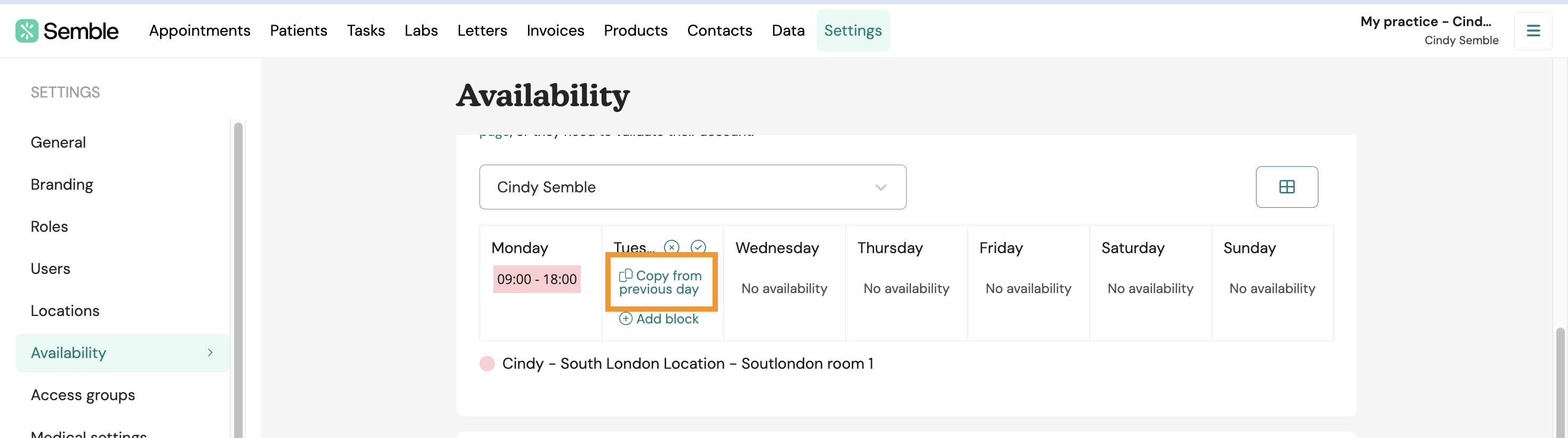This screenshot has height=438, width=1568.
Task: Open the Tasks section
Action: (366, 30)
